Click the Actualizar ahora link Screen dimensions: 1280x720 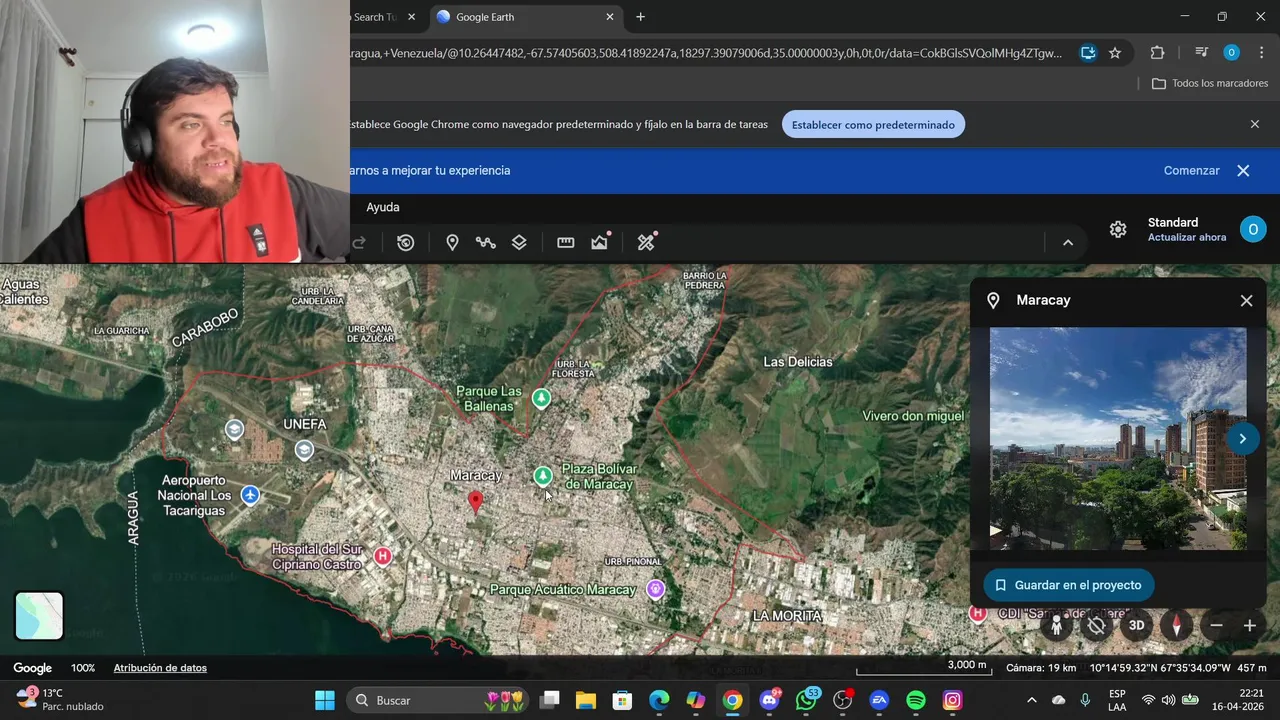(1187, 238)
